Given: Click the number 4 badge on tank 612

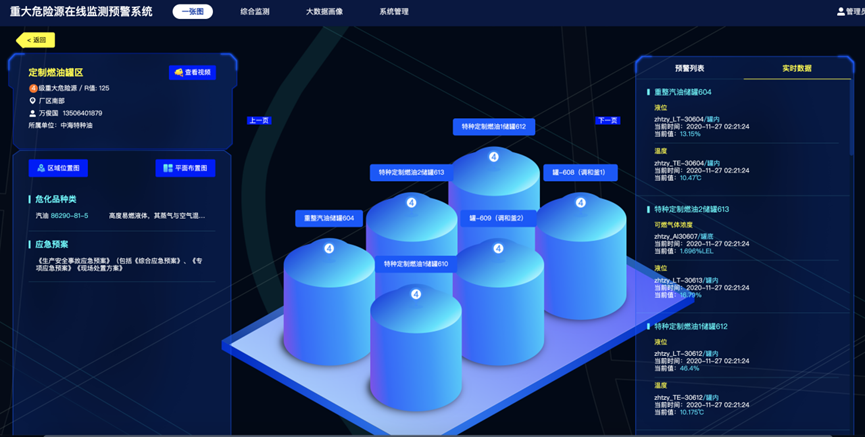Looking at the screenshot, I should click(x=493, y=157).
